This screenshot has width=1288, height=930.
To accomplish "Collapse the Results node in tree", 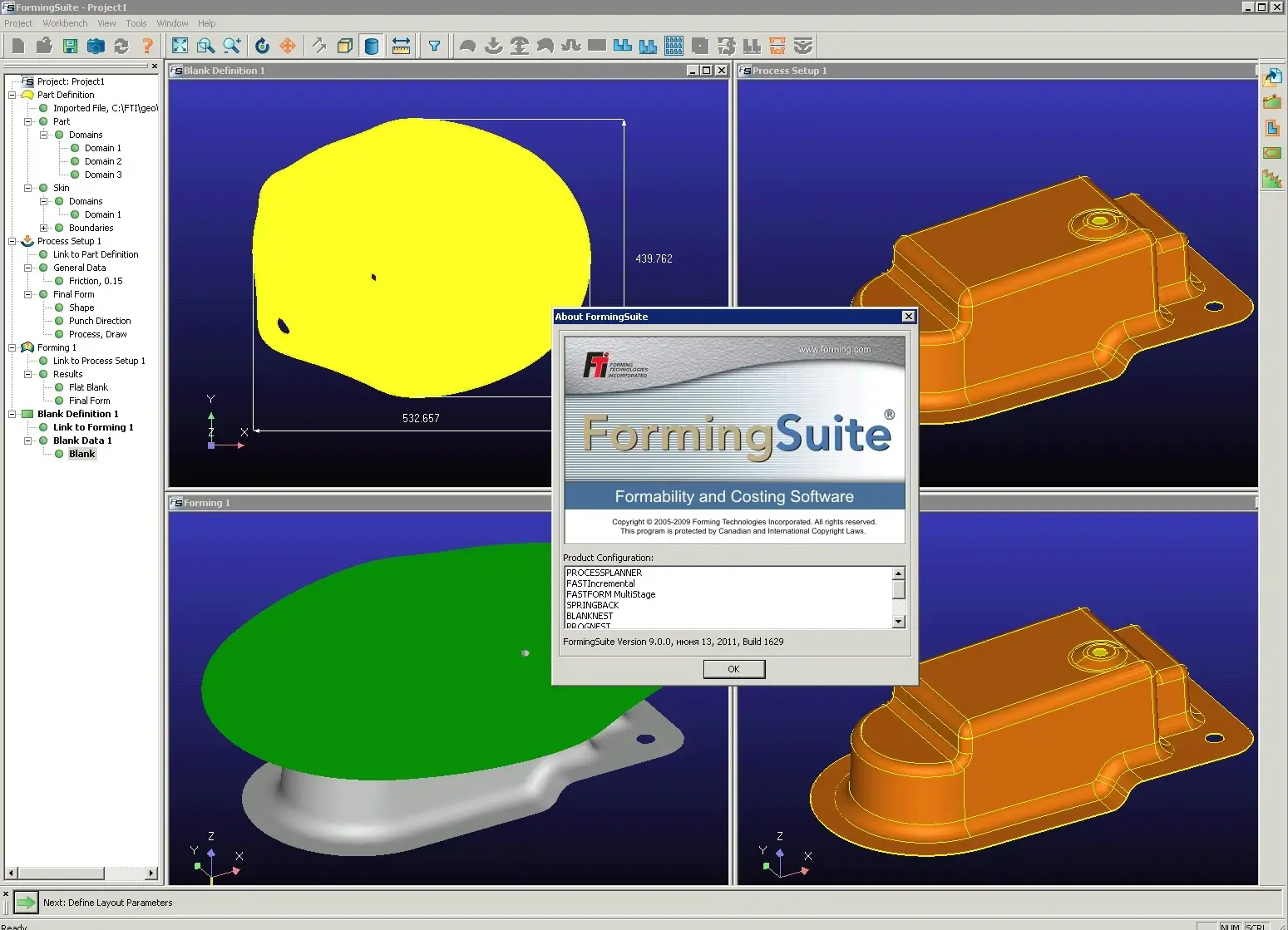I will tap(27, 374).
